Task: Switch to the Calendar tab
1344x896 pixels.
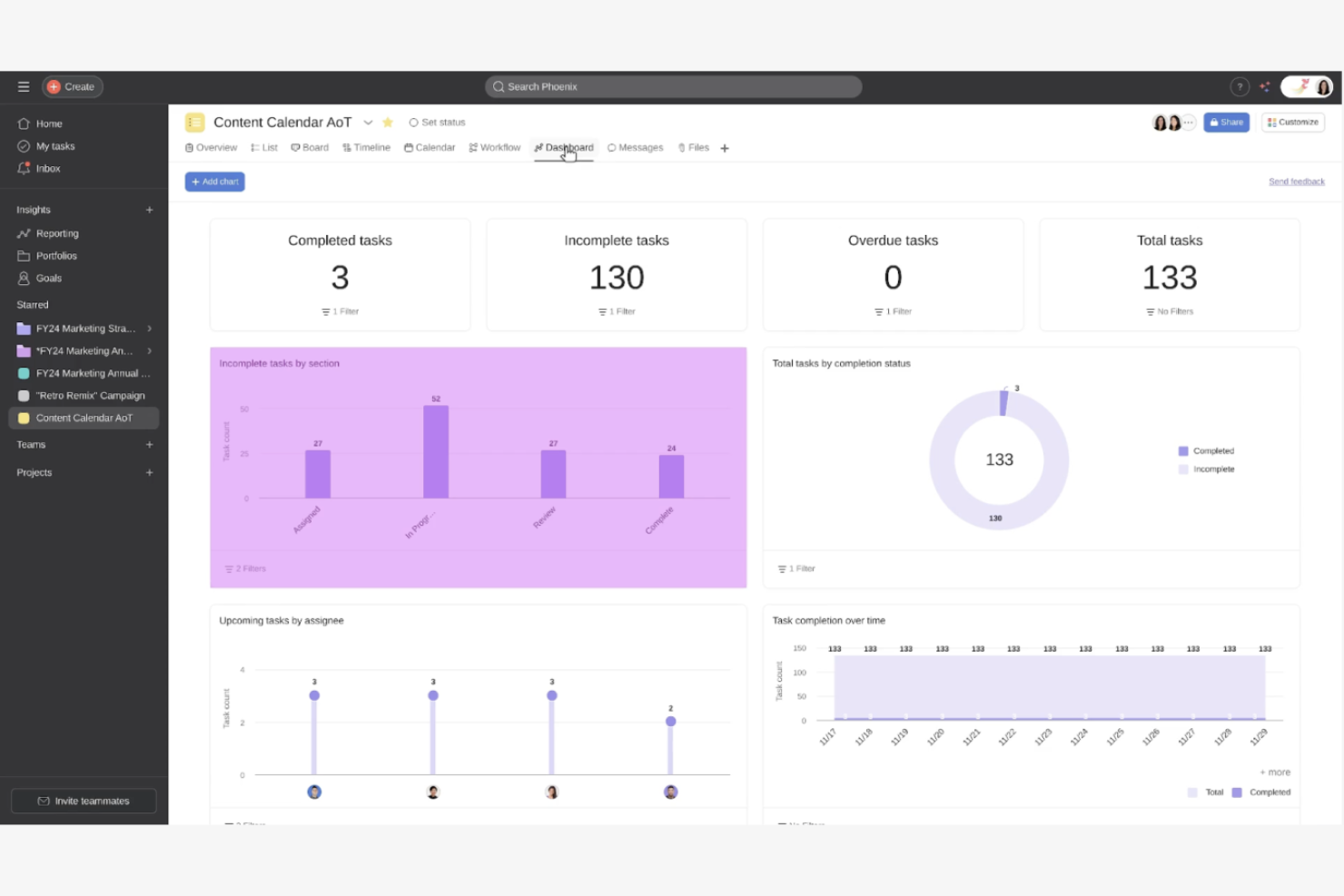Action: (430, 148)
